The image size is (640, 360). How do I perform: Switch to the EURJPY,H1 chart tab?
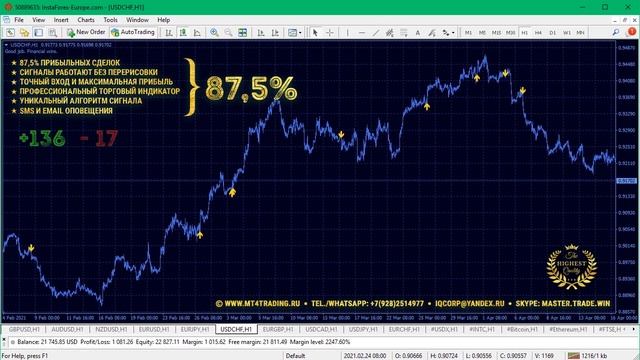[195, 329]
